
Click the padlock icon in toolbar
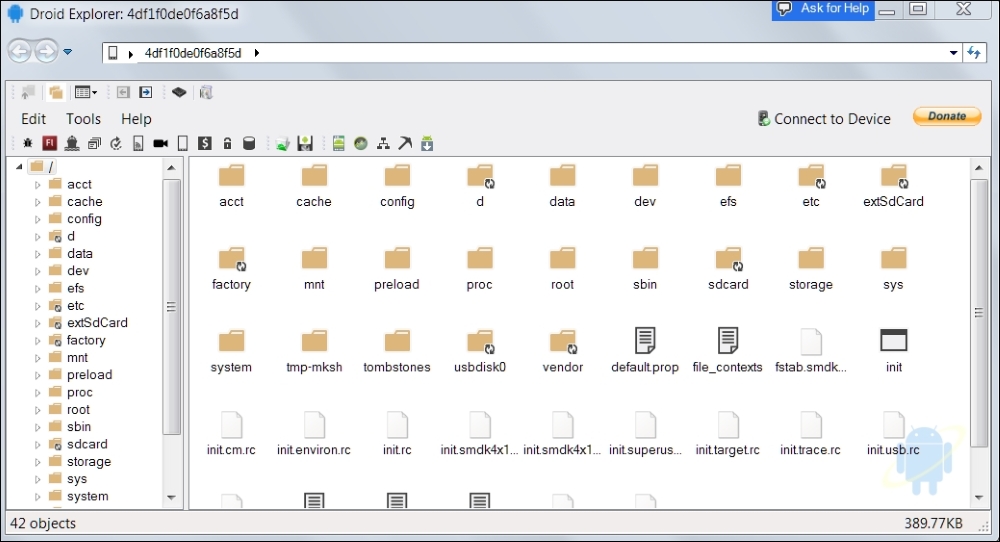[227, 143]
